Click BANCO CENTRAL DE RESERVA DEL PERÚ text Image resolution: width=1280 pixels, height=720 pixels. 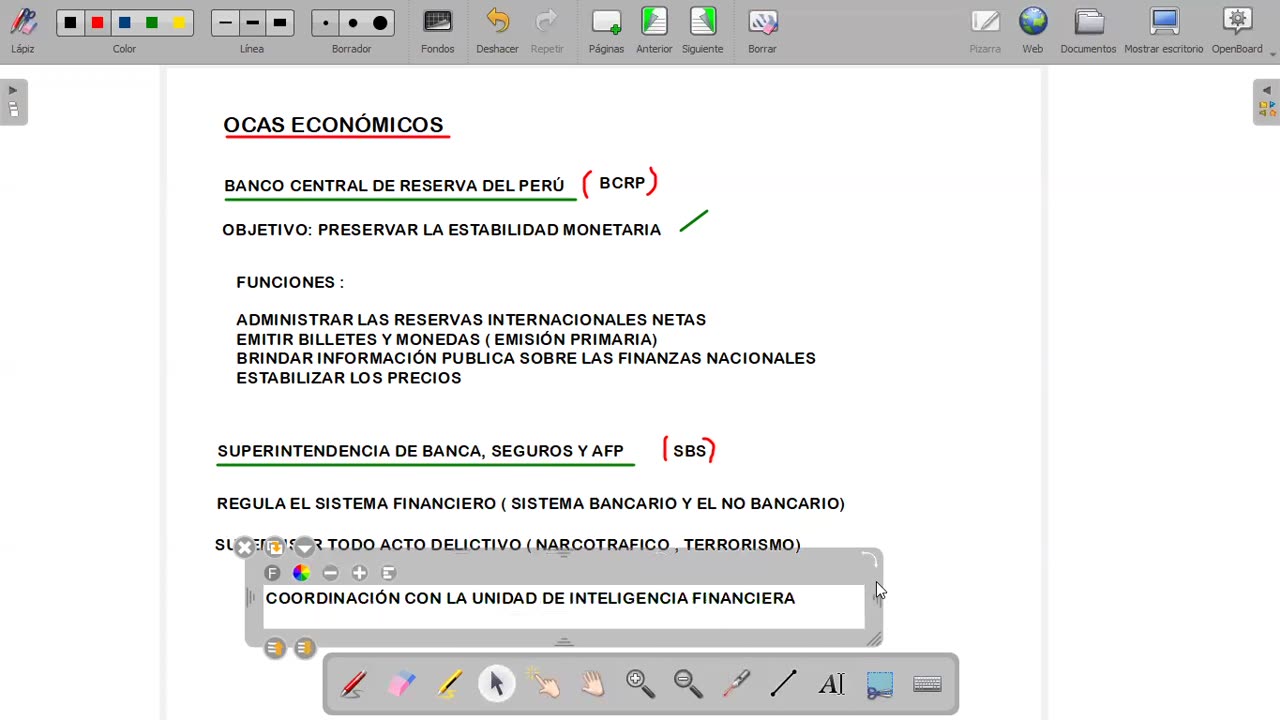tap(394, 186)
